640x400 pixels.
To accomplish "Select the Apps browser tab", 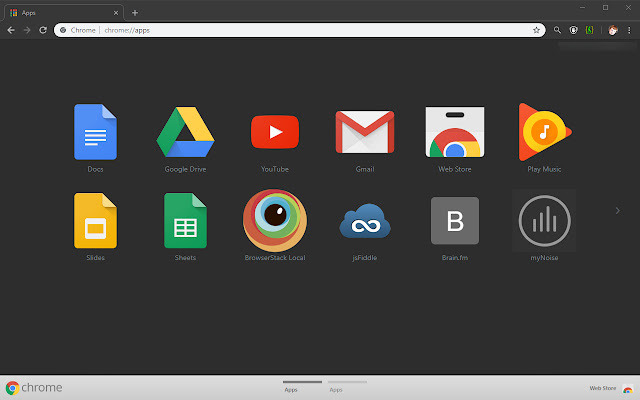I will pyautogui.click(x=64, y=13).
